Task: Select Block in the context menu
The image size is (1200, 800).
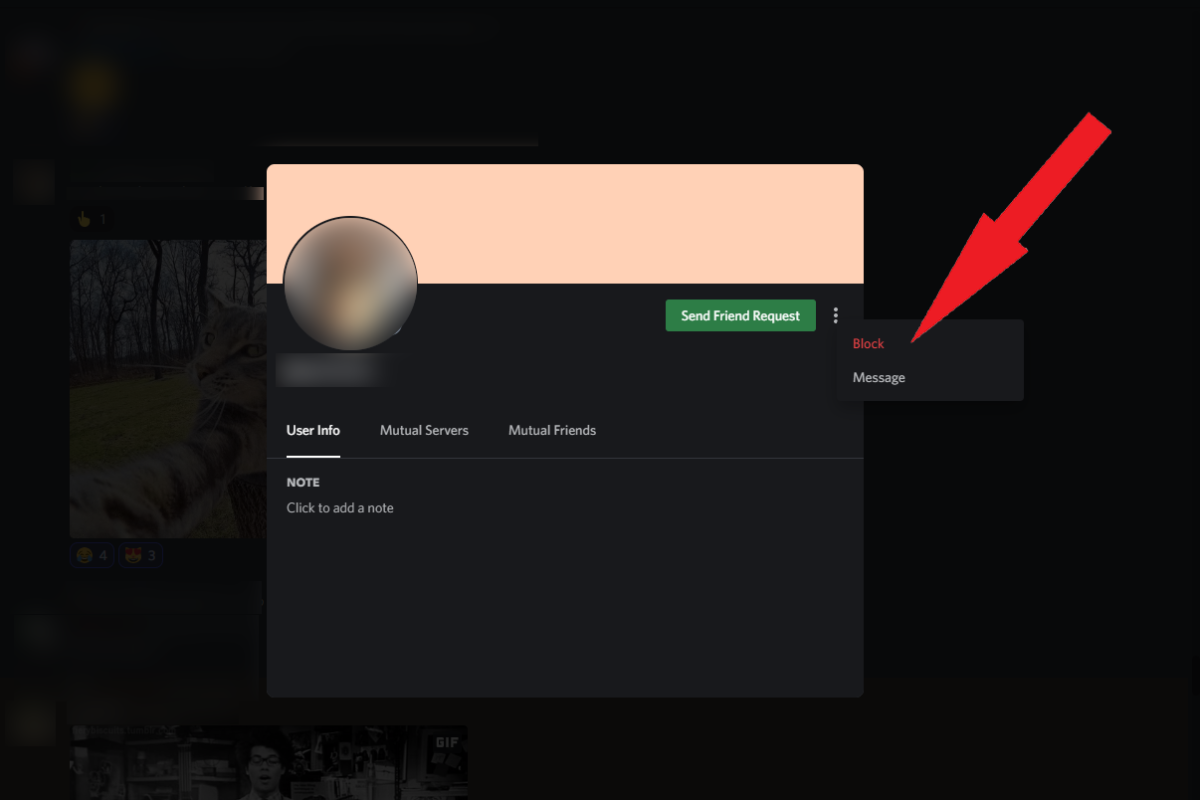Action: coord(867,343)
